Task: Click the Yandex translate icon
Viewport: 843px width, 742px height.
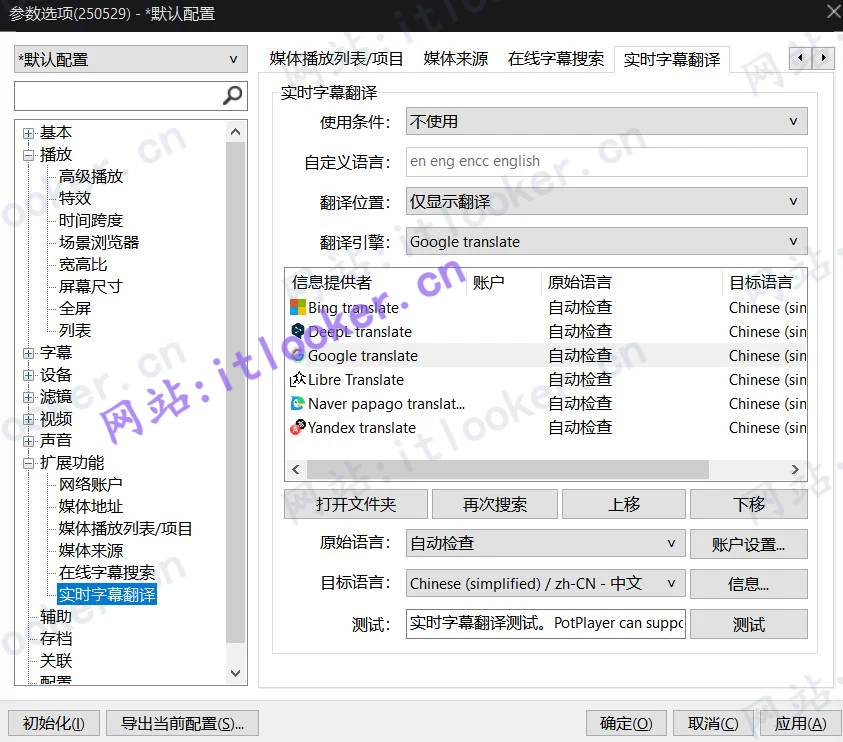Action: (298, 428)
